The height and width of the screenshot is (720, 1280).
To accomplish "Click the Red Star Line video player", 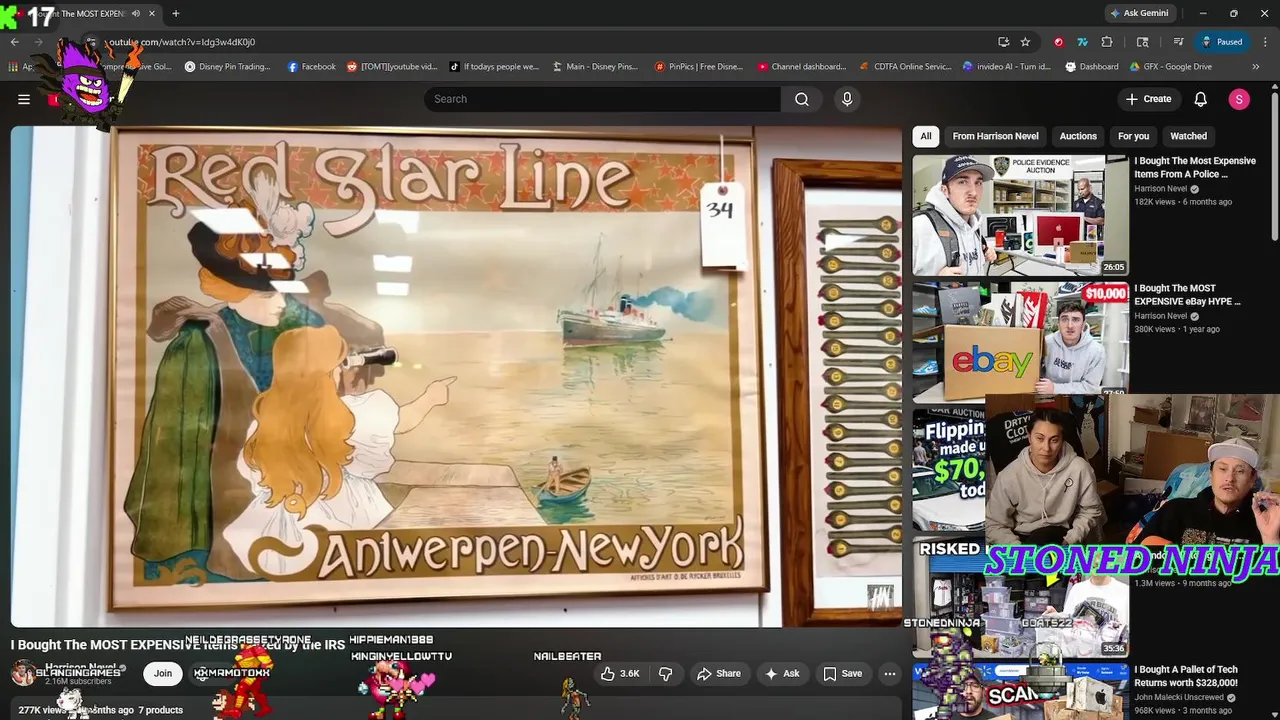I will pos(456,375).
